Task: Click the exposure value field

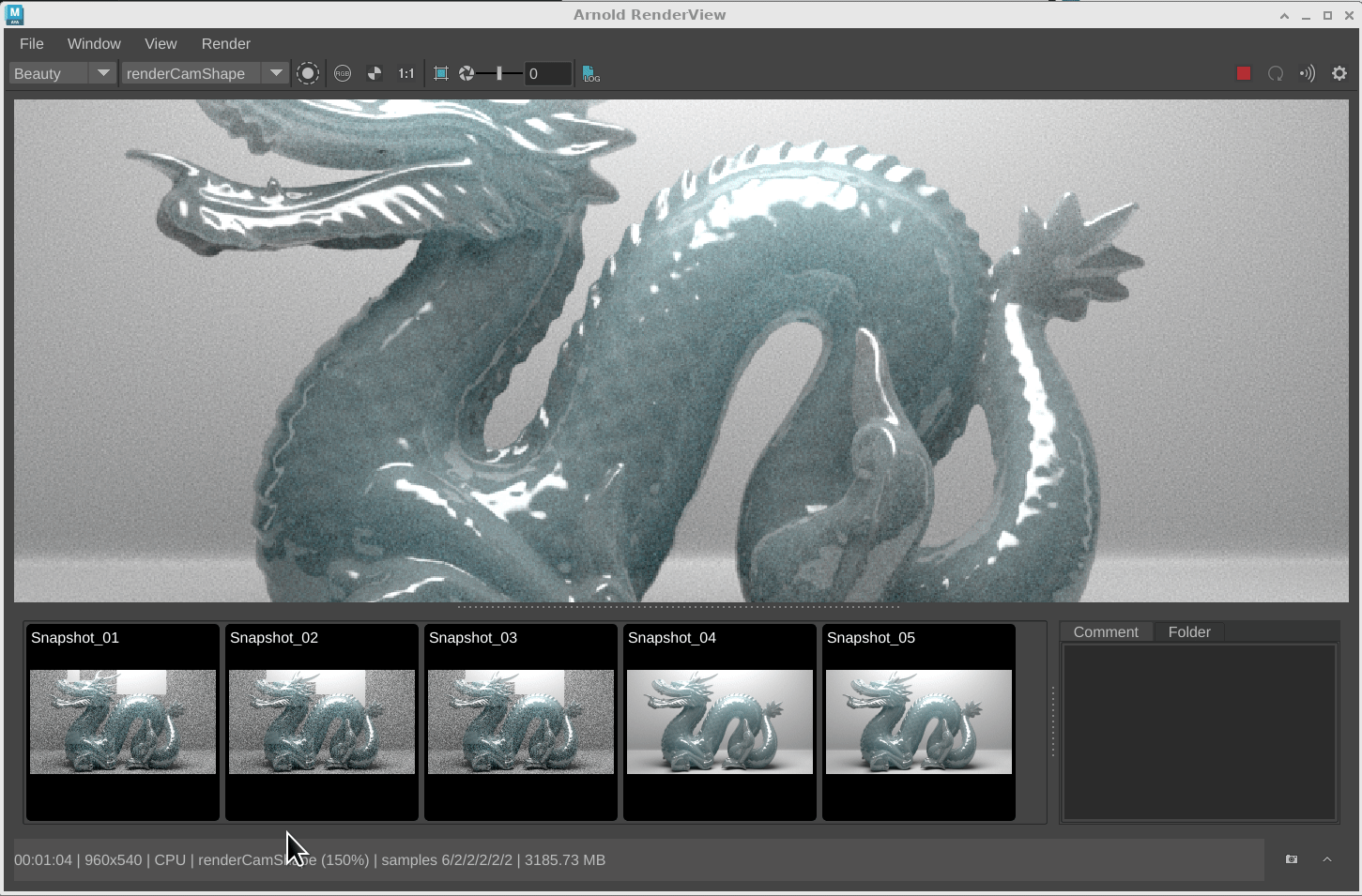Action: (548, 73)
